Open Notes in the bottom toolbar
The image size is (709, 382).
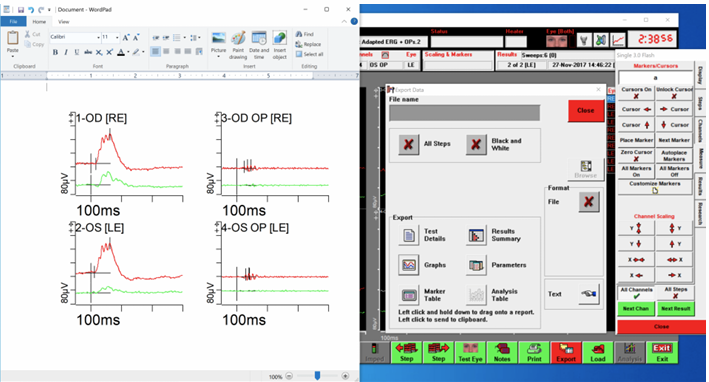click(502, 353)
